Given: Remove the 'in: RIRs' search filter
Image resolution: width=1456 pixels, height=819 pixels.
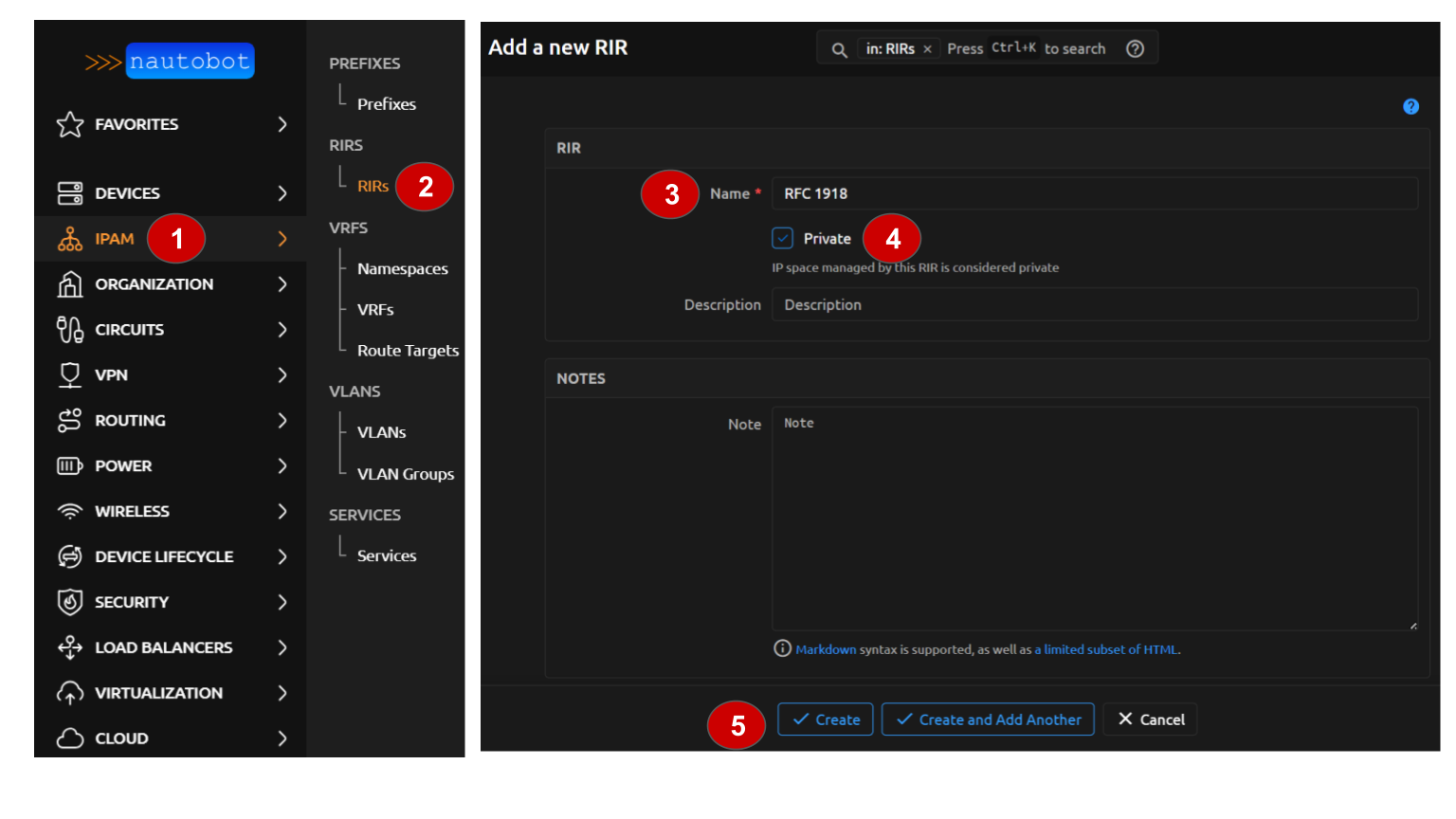Looking at the screenshot, I should [x=927, y=49].
